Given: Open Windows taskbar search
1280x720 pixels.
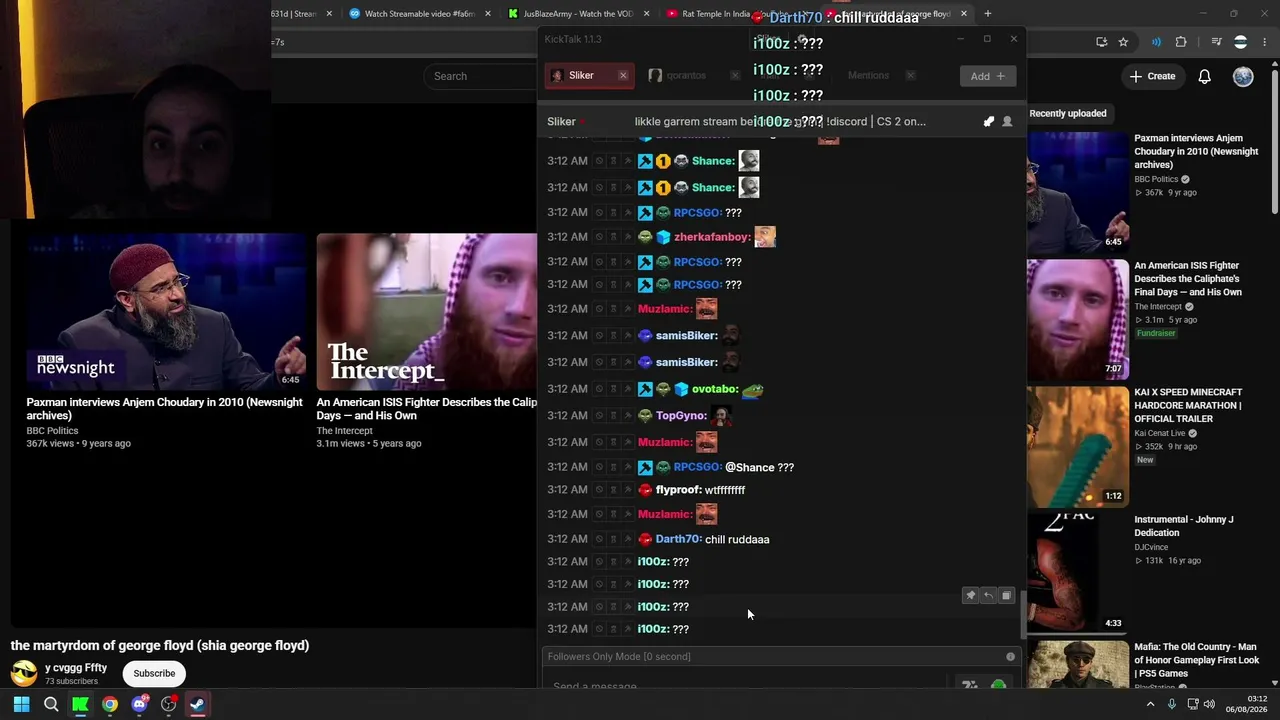Looking at the screenshot, I should (51, 705).
